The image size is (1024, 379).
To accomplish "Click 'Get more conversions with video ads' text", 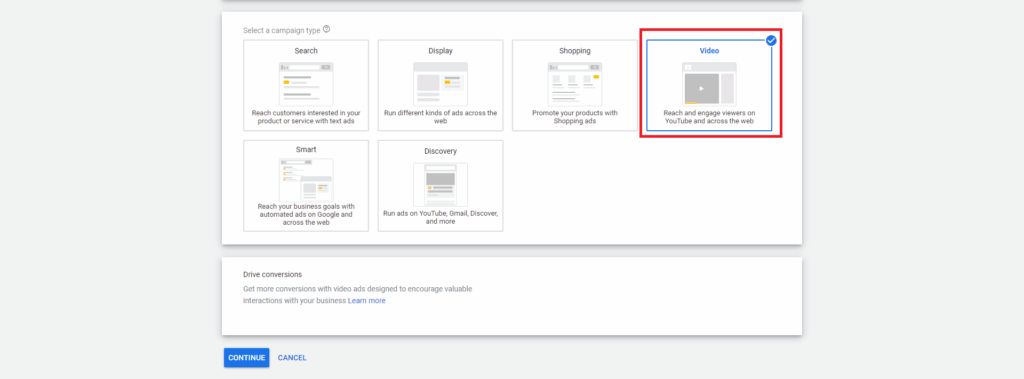I will [357, 295].
